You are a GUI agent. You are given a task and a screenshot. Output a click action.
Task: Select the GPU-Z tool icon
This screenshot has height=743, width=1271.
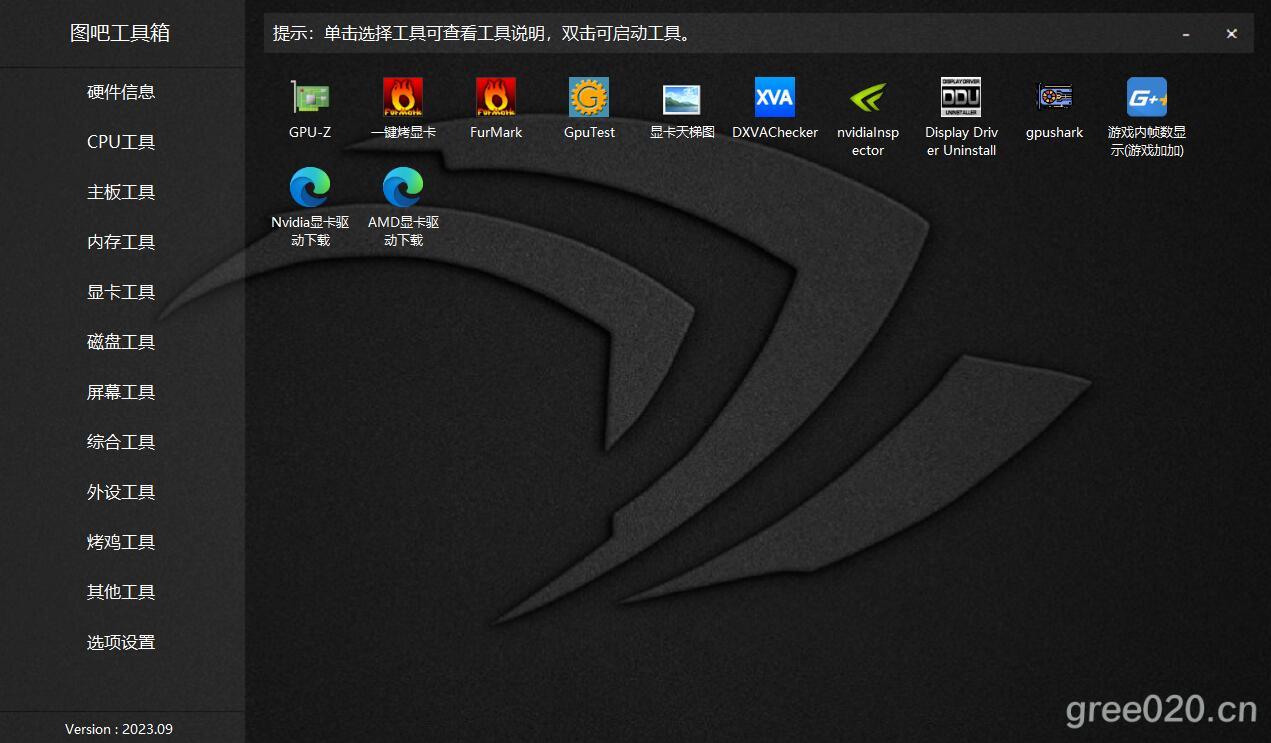coord(310,98)
